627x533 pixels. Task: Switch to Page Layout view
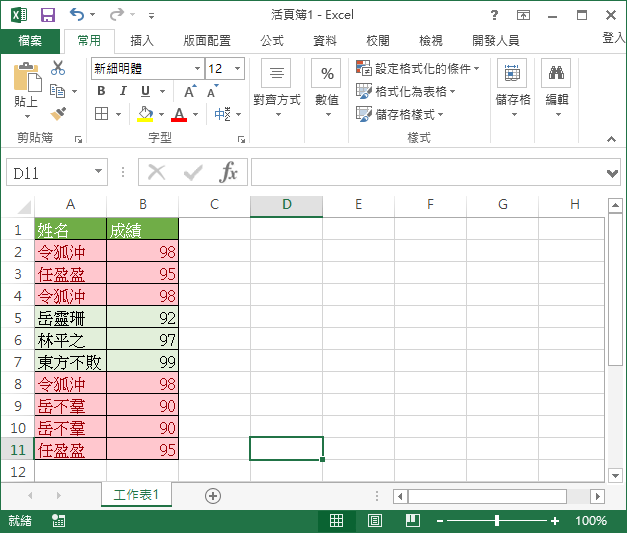click(x=375, y=521)
